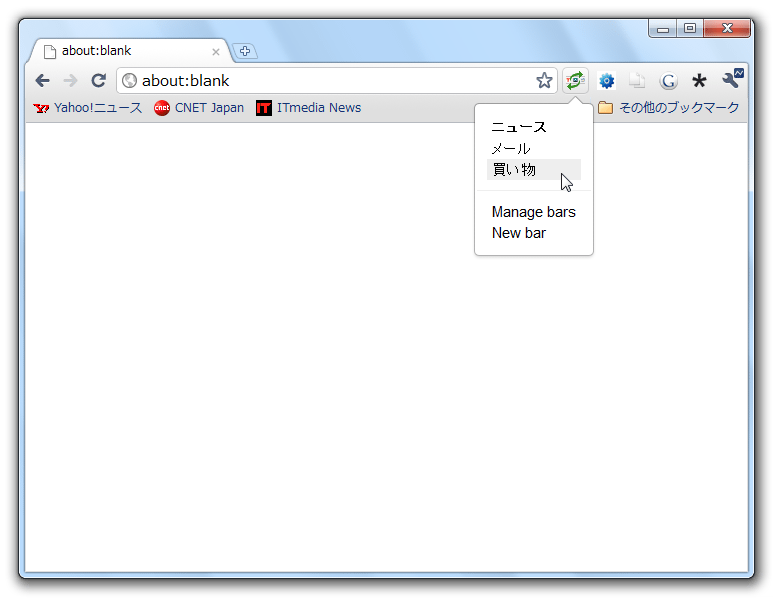Image resolution: width=776 pixels, height=600 pixels.
Task: Open the Google G extension icon
Action: [669, 81]
